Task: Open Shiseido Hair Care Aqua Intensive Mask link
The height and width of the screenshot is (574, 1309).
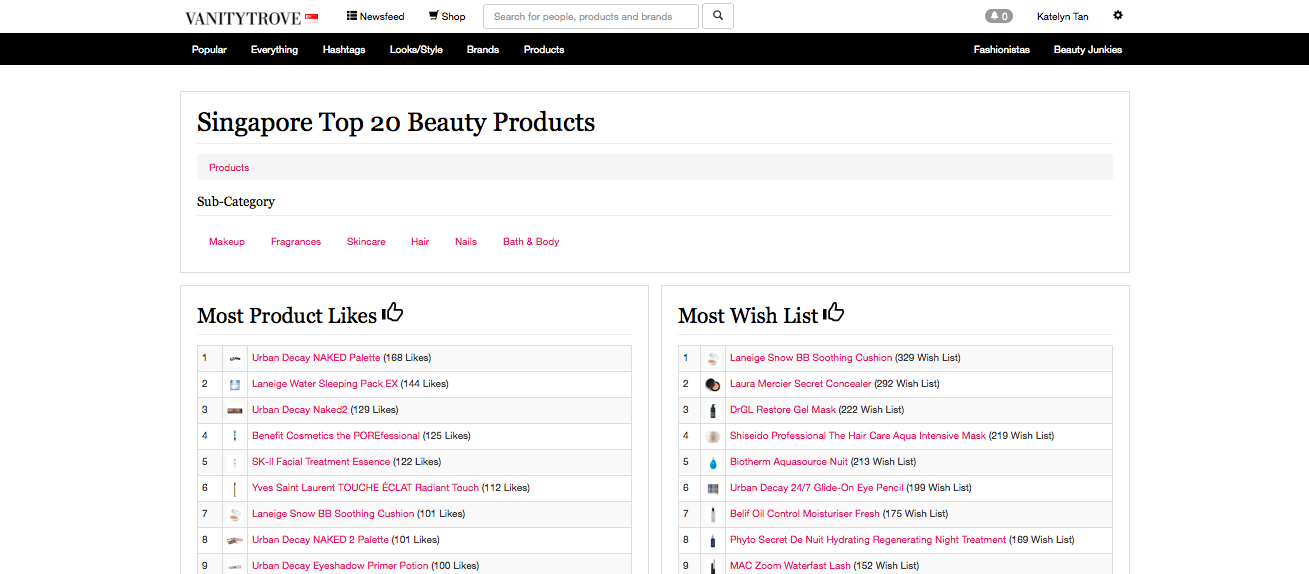Action: pyautogui.click(x=858, y=436)
